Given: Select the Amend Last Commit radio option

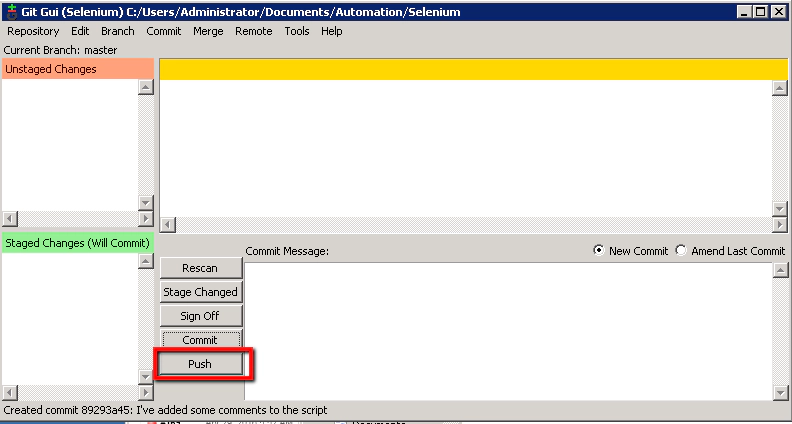Looking at the screenshot, I should point(730,251).
